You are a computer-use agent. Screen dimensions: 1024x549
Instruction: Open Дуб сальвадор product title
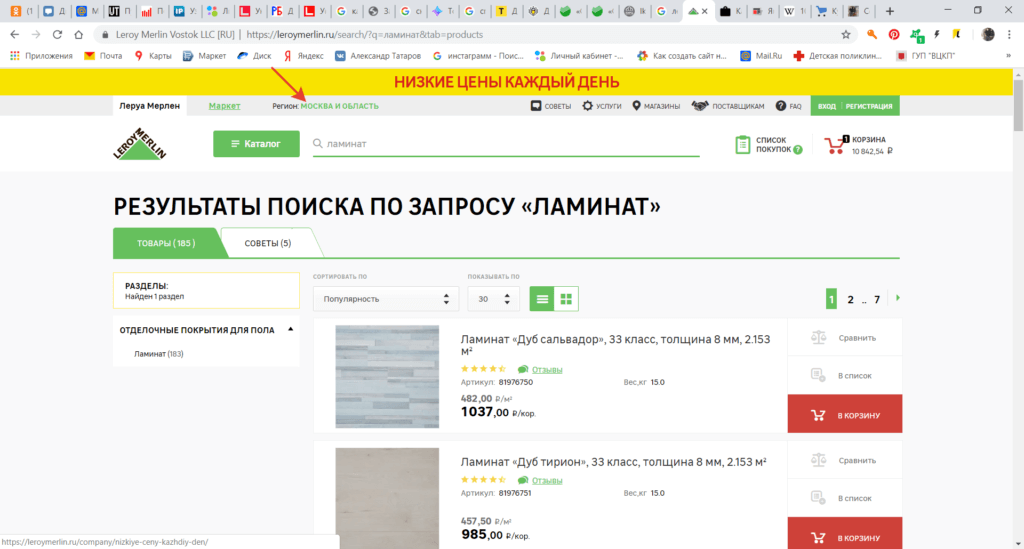coord(615,345)
